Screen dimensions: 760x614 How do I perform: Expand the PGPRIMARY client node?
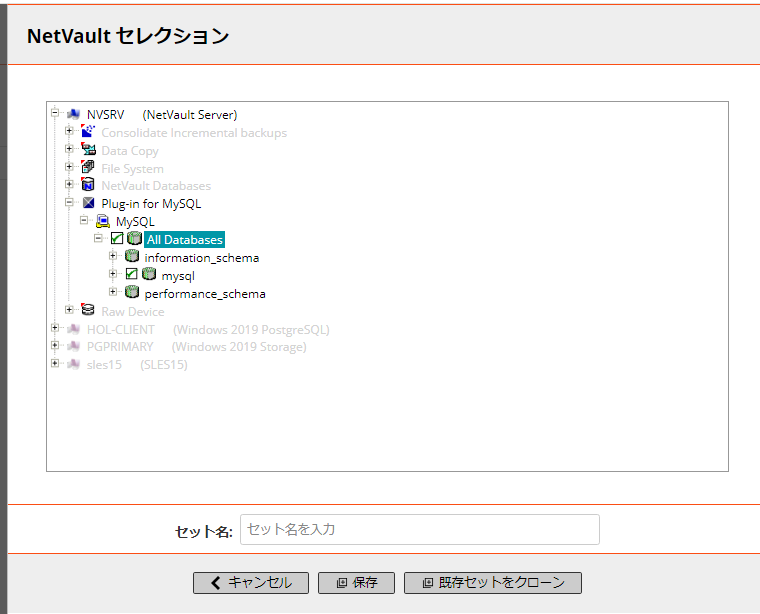coord(55,346)
